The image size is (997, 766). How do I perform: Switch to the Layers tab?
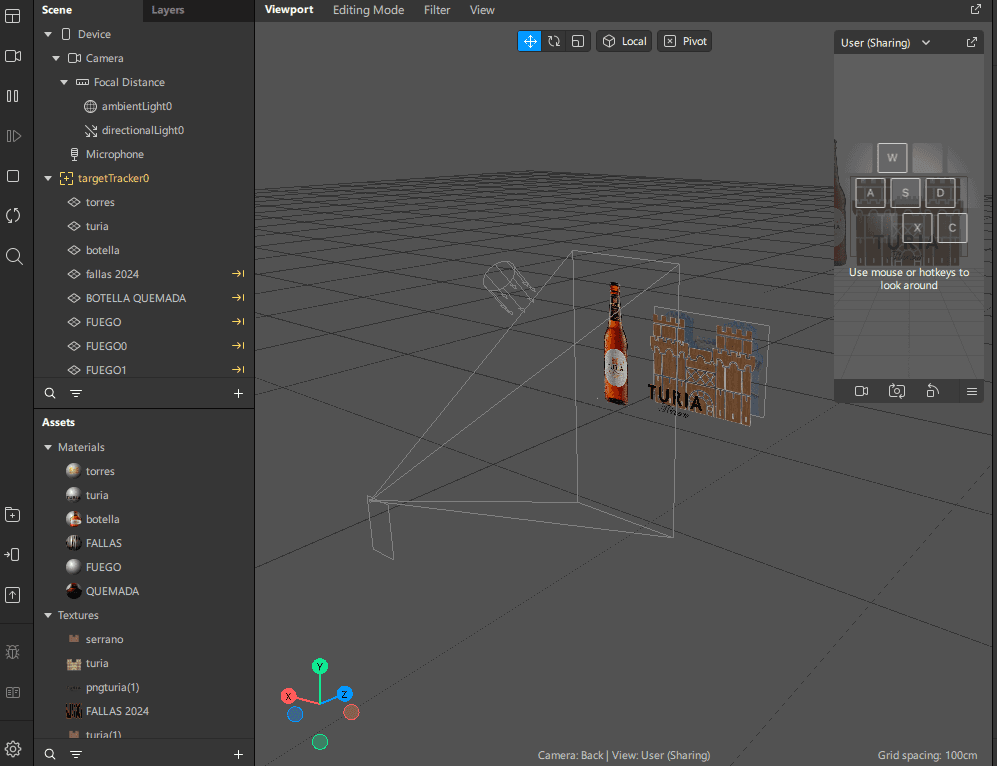click(x=167, y=10)
